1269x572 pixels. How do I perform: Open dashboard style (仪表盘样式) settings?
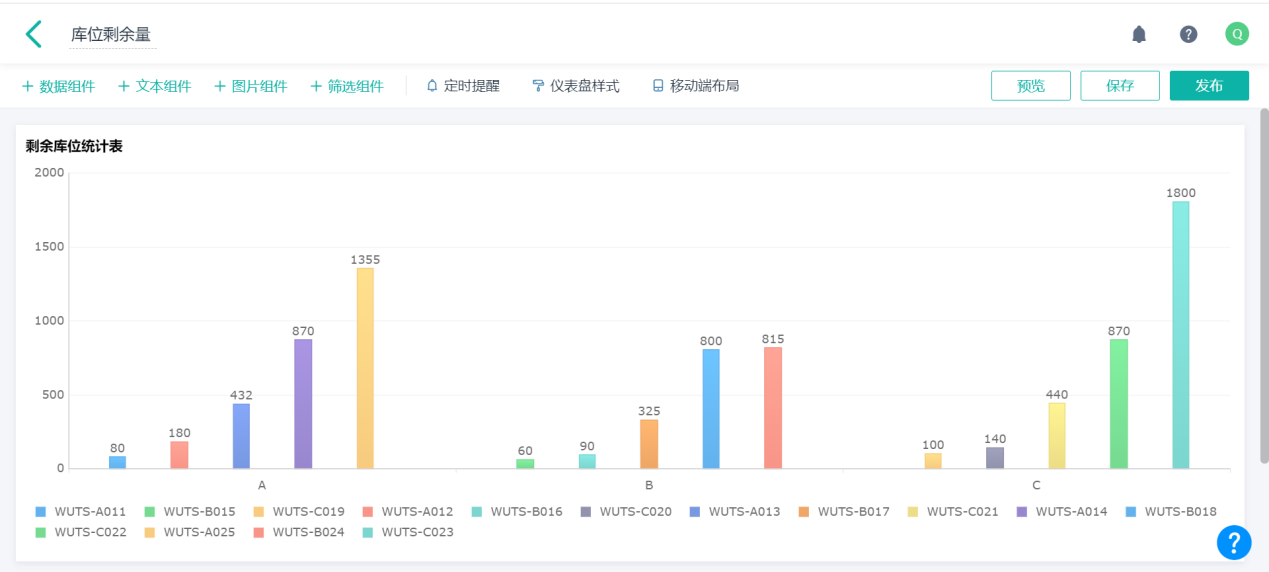click(576, 86)
